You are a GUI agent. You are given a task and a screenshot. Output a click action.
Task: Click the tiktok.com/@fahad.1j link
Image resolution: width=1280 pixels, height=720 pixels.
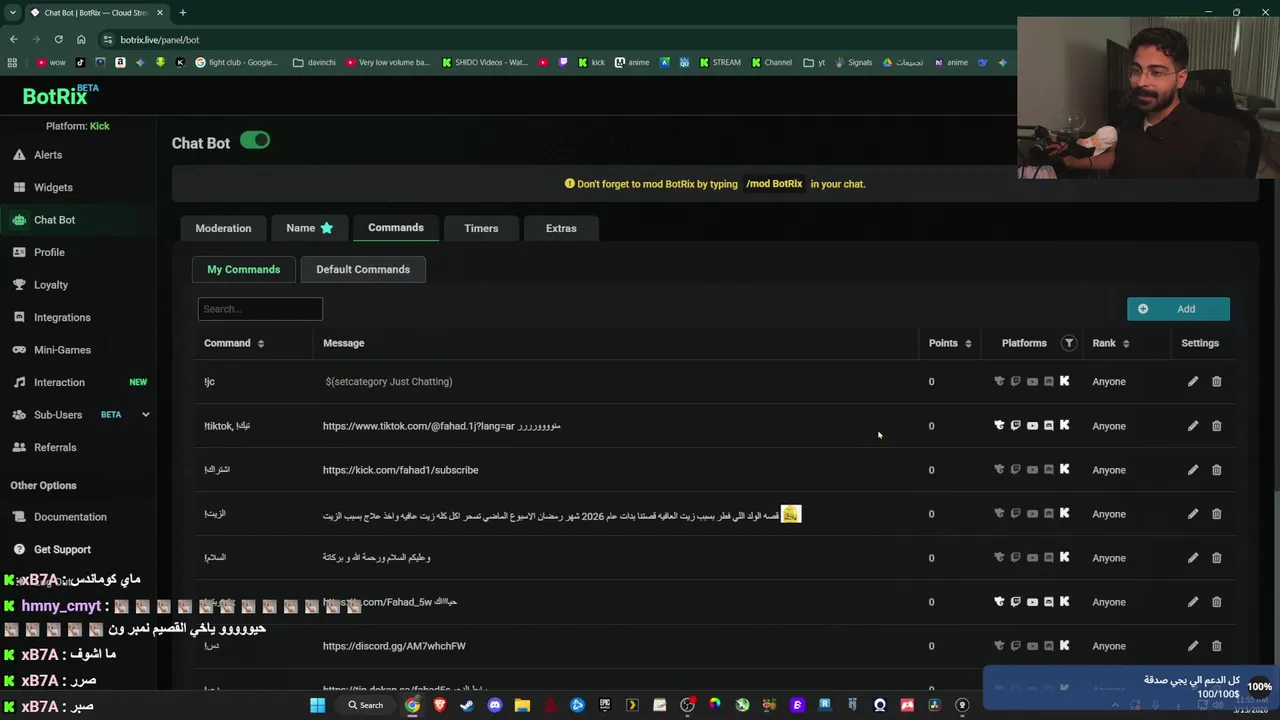tap(418, 426)
